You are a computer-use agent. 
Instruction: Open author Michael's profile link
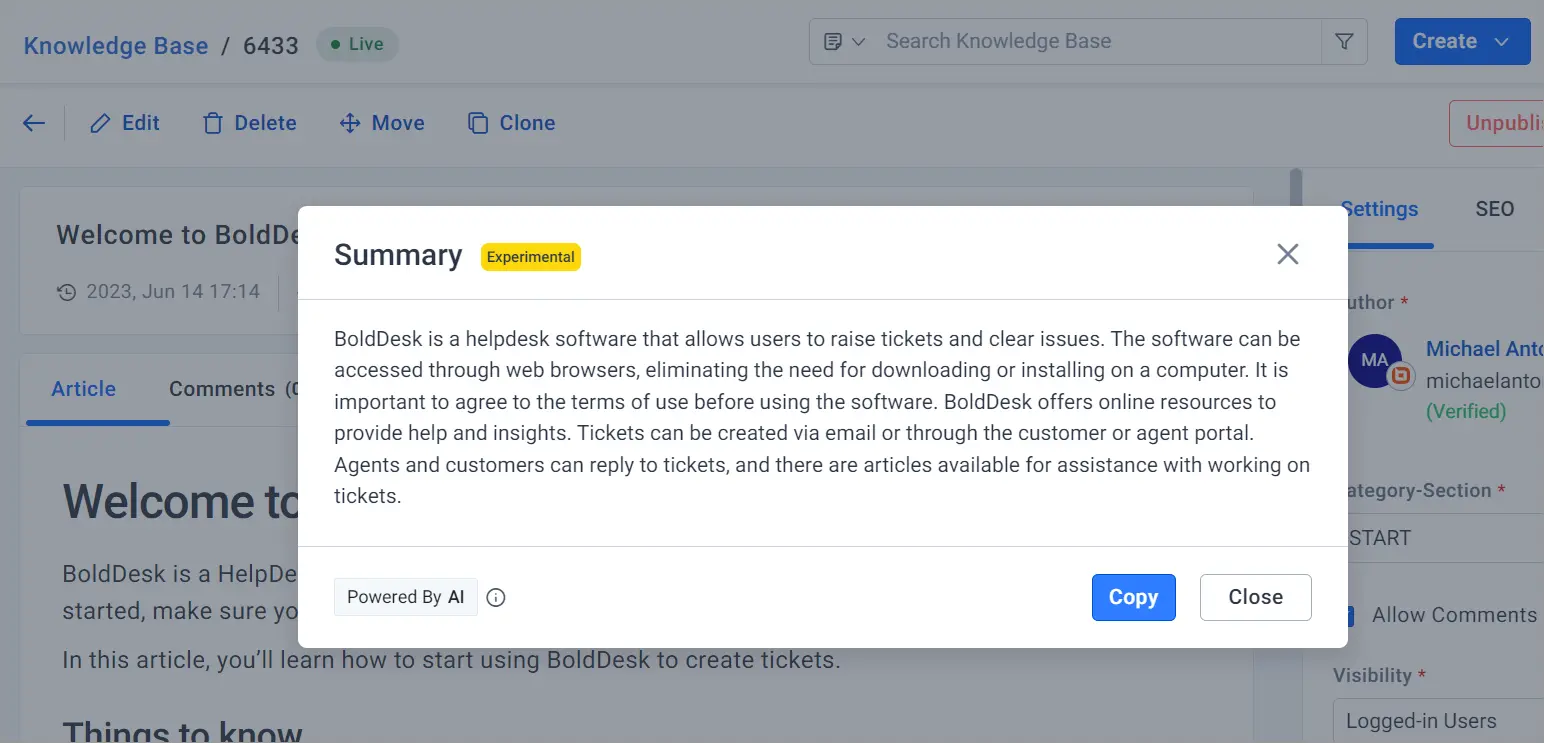[1485, 349]
